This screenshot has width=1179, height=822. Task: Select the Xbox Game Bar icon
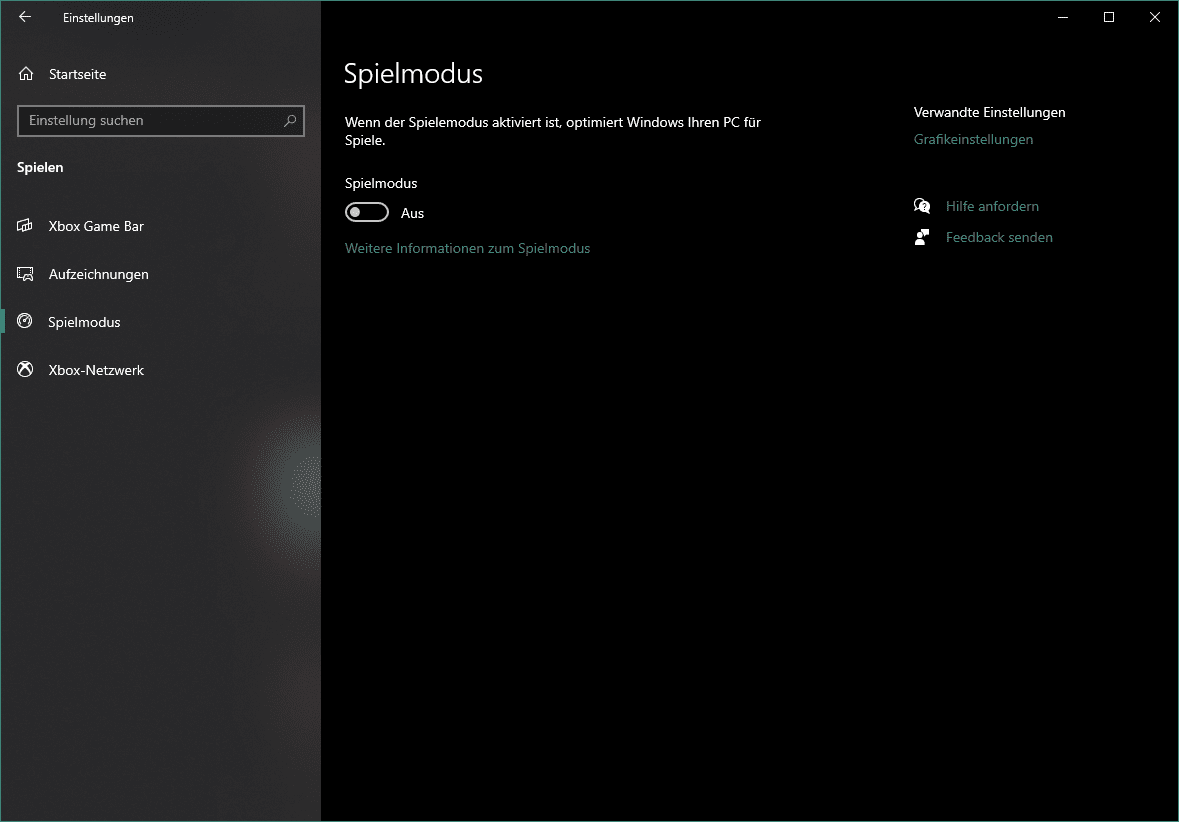(x=25, y=226)
